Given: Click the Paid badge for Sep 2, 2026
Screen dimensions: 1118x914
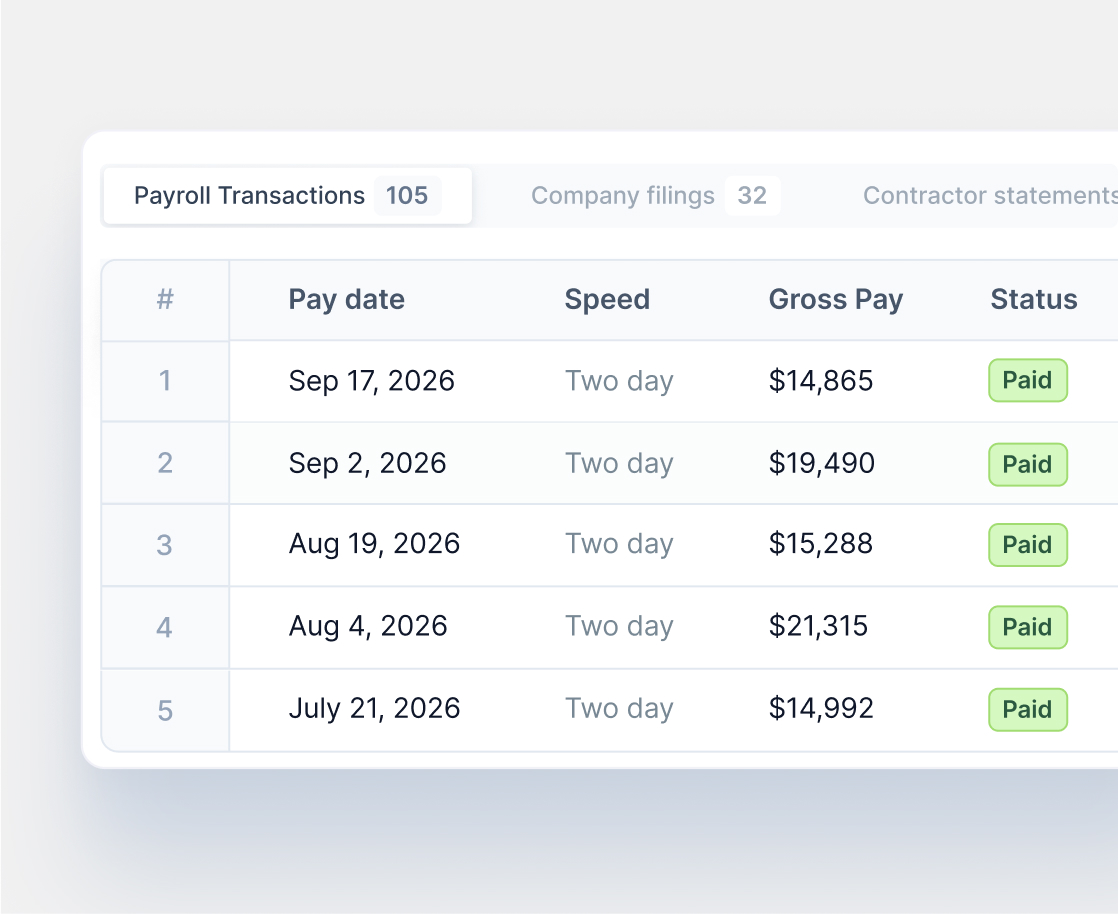Looking at the screenshot, I should click(1027, 465).
